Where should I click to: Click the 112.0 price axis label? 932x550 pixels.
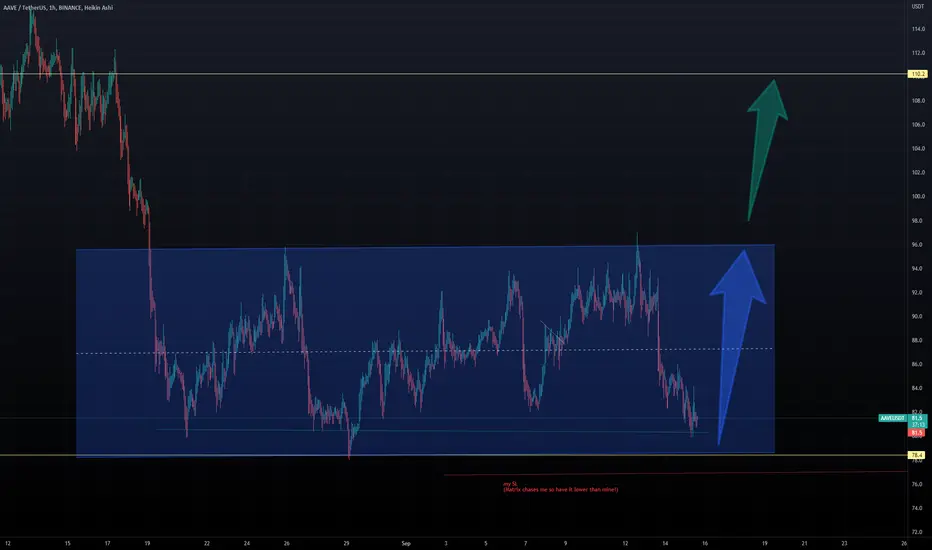pyautogui.click(x=918, y=53)
